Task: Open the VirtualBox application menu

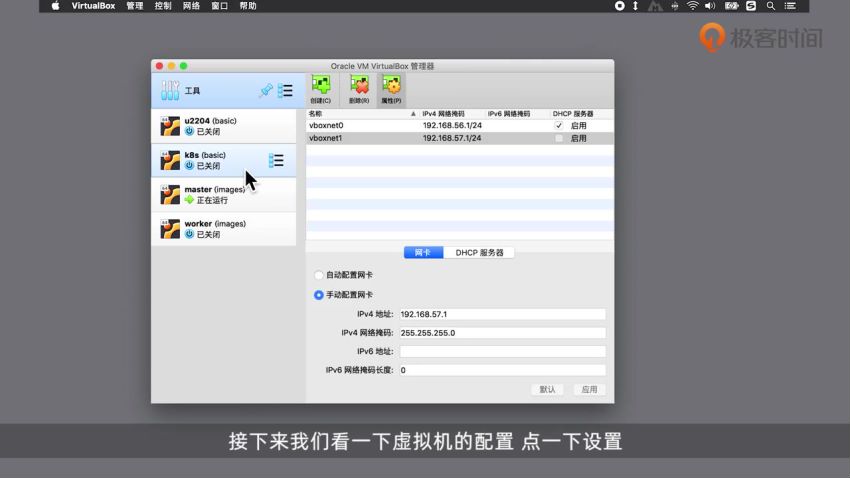Action: 93,6
